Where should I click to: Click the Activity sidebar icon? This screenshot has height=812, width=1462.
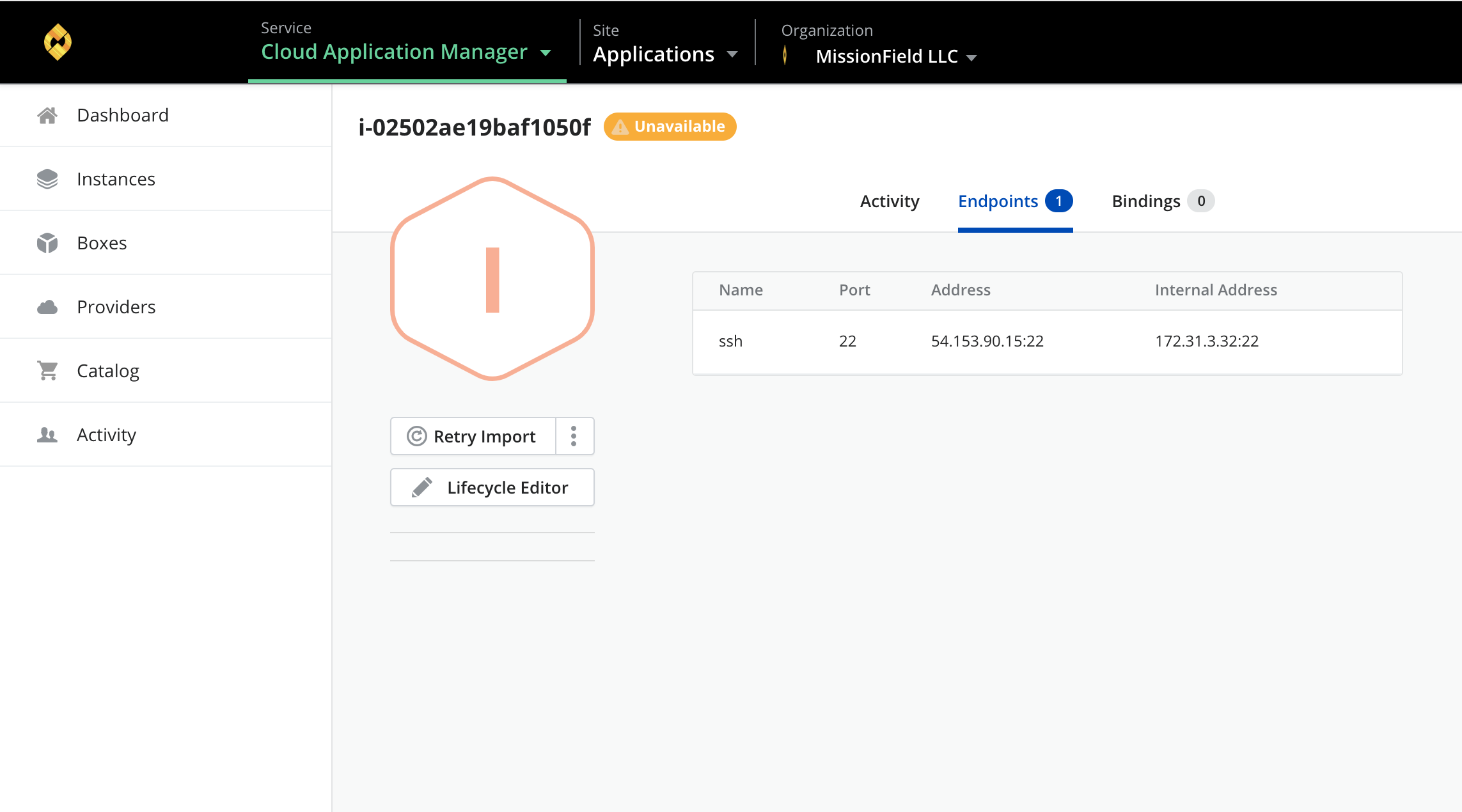click(47, 434)
